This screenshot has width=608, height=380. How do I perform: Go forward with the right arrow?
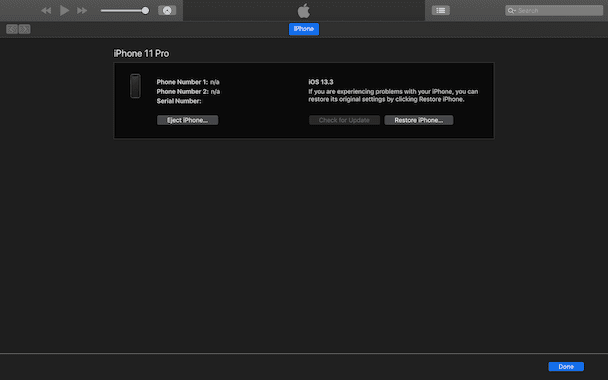[x=24, y=29]
